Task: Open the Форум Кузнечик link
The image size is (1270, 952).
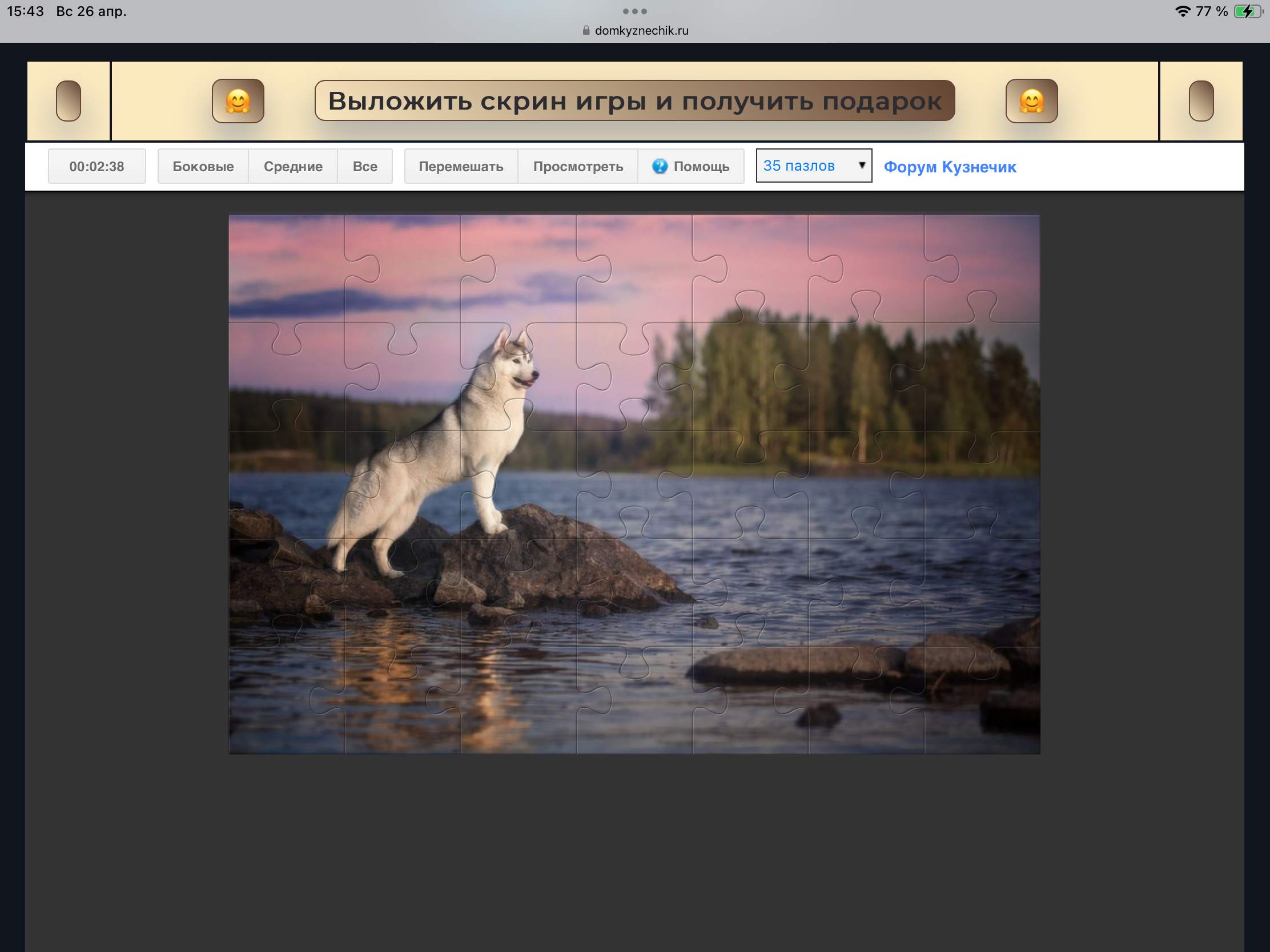Action: coord(950,167)
